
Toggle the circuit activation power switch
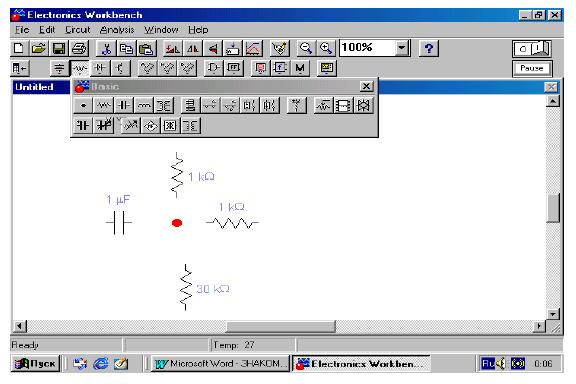(x=532, y=49)
